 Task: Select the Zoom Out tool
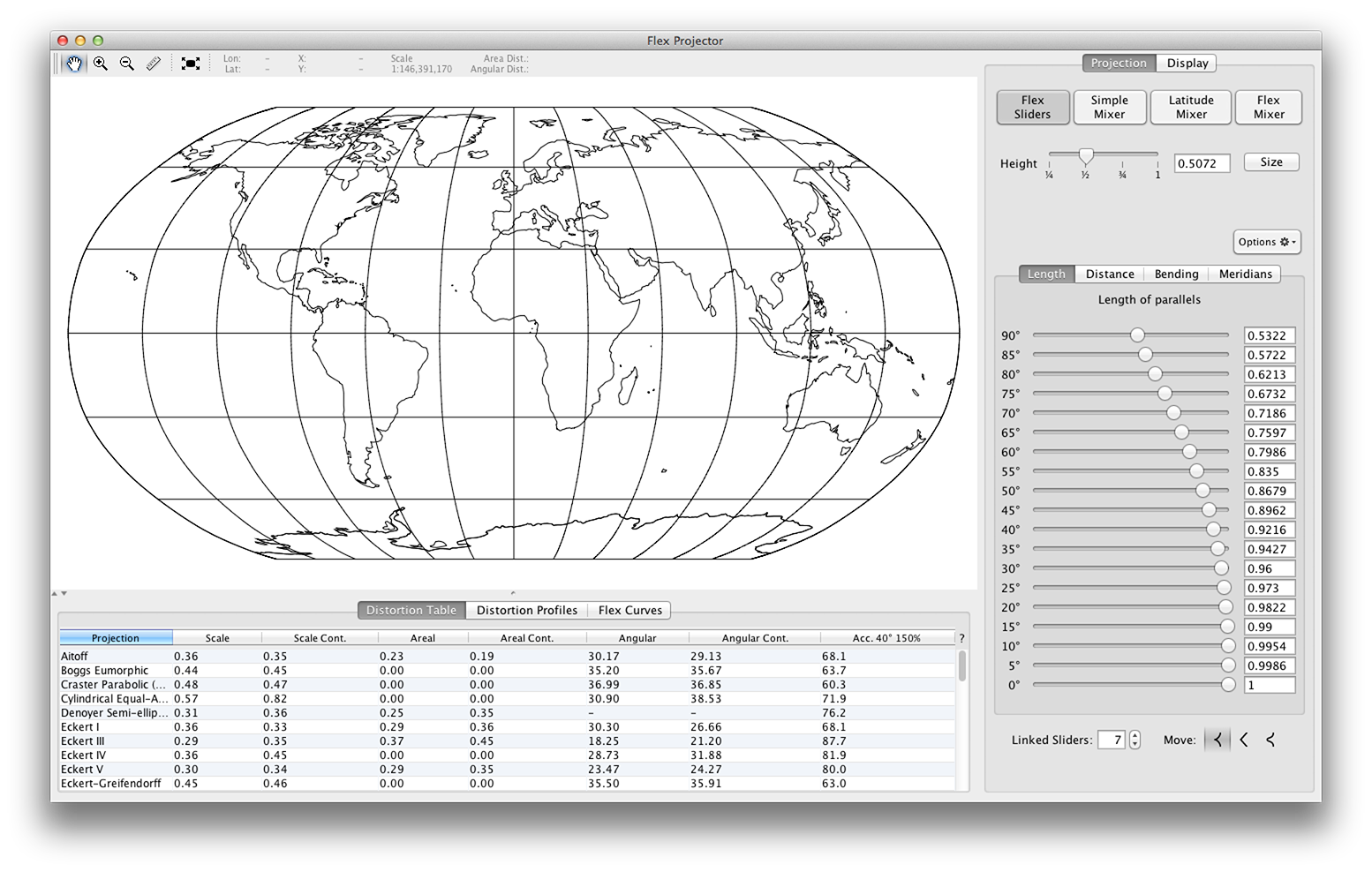(127, 64)
